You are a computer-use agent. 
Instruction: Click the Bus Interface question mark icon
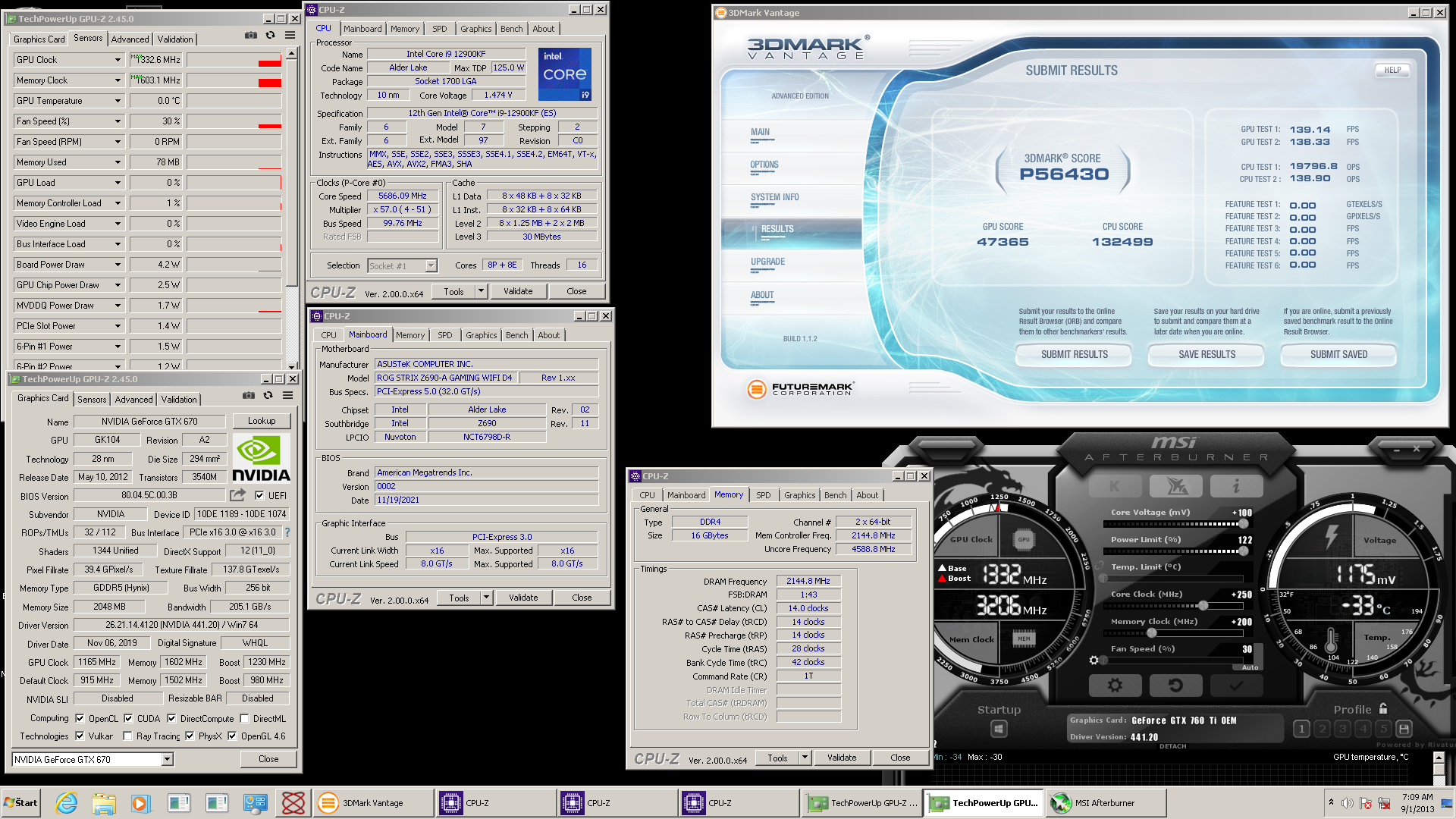tap(287, 532)
